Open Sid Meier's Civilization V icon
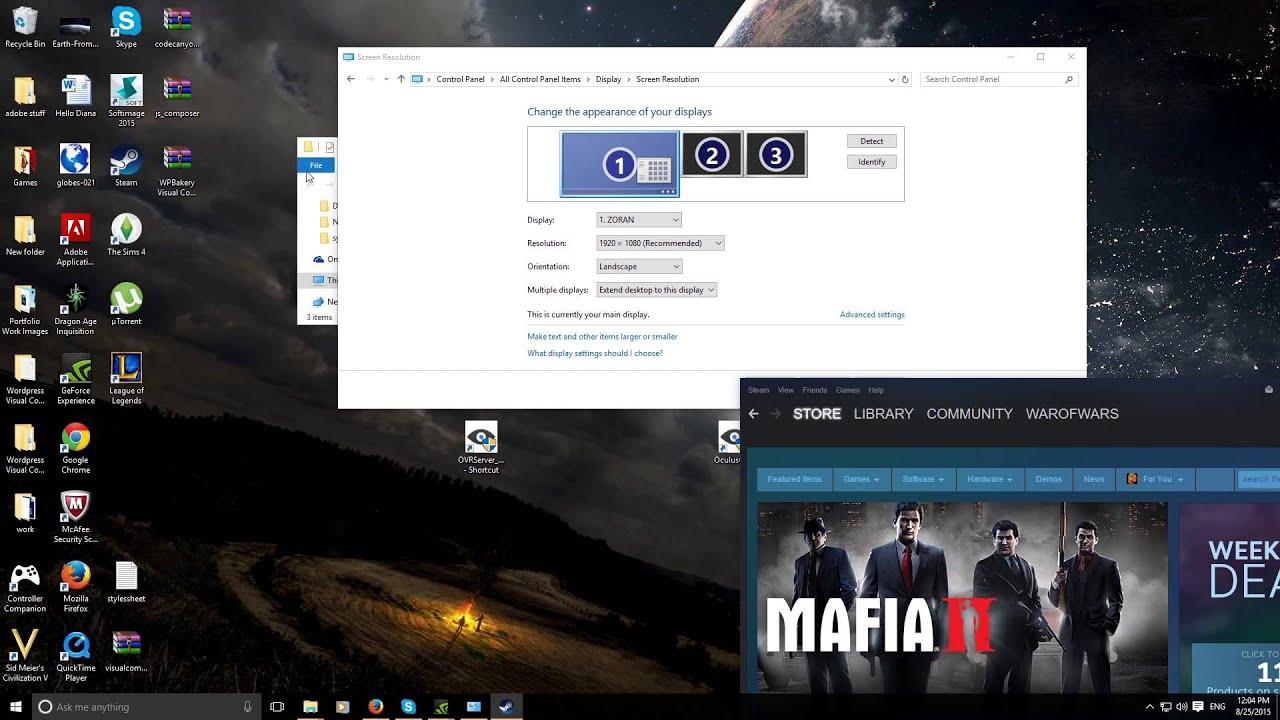 25,655
